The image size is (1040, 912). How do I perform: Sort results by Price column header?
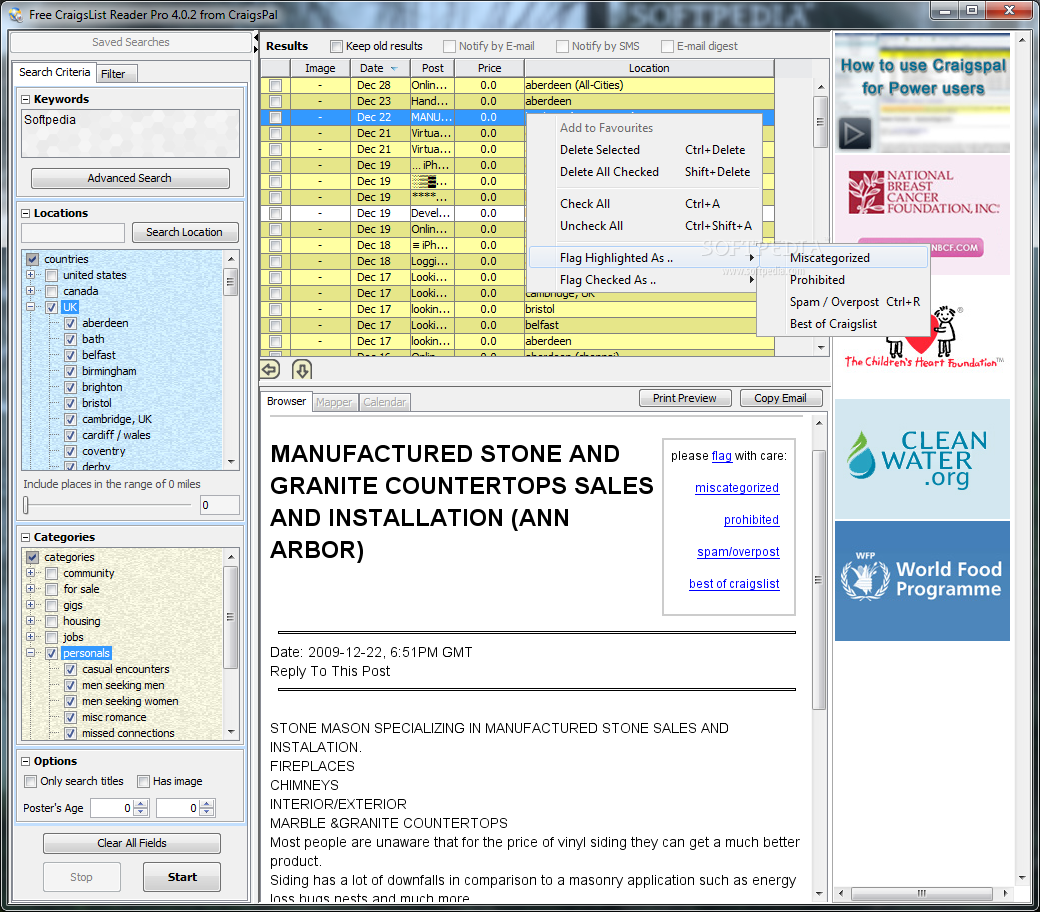[489, 68]
